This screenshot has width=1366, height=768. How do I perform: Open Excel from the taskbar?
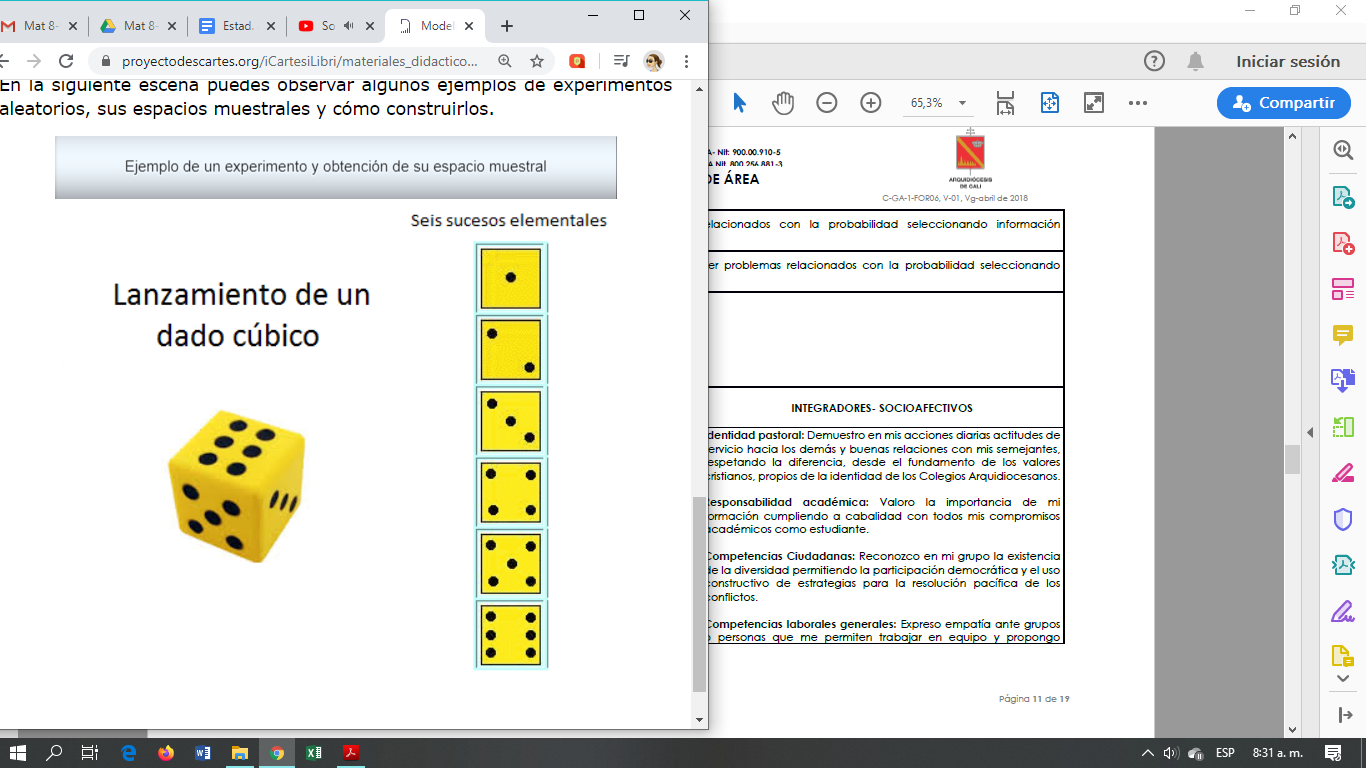coord(313,752)
